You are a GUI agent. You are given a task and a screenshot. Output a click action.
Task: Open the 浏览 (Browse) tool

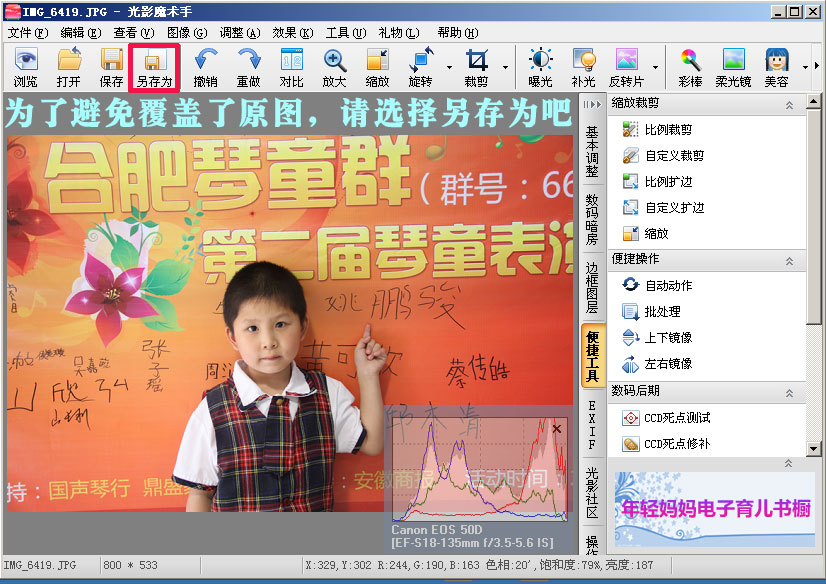coord(26,67)
